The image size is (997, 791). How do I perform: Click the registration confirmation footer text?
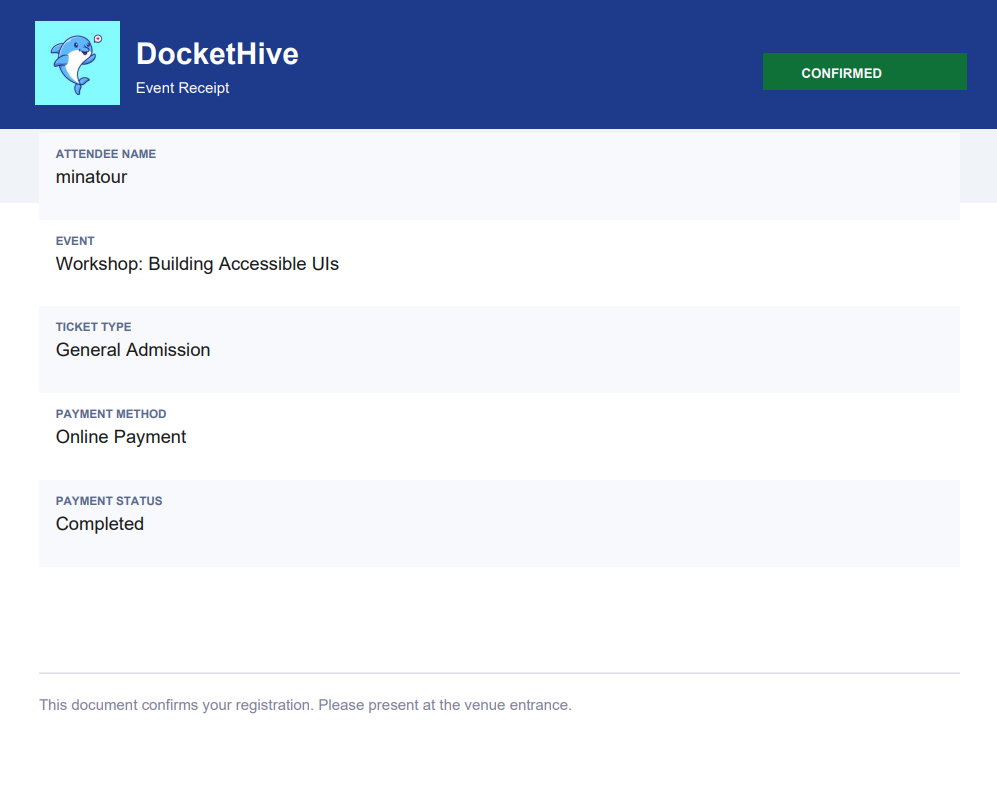point(305,705)
